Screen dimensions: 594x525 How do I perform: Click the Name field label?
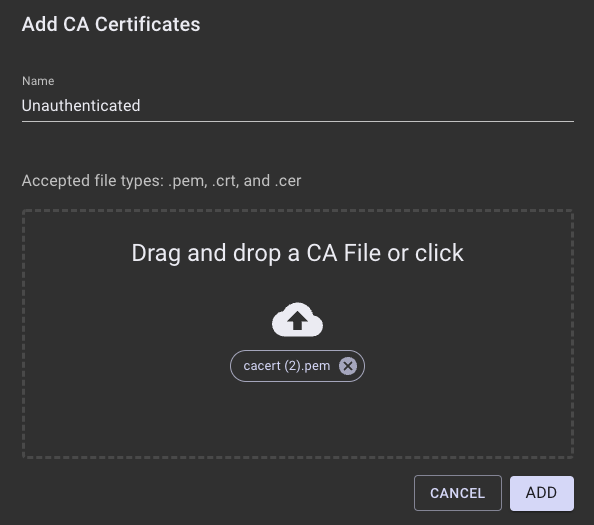click(x=38, y=81)
